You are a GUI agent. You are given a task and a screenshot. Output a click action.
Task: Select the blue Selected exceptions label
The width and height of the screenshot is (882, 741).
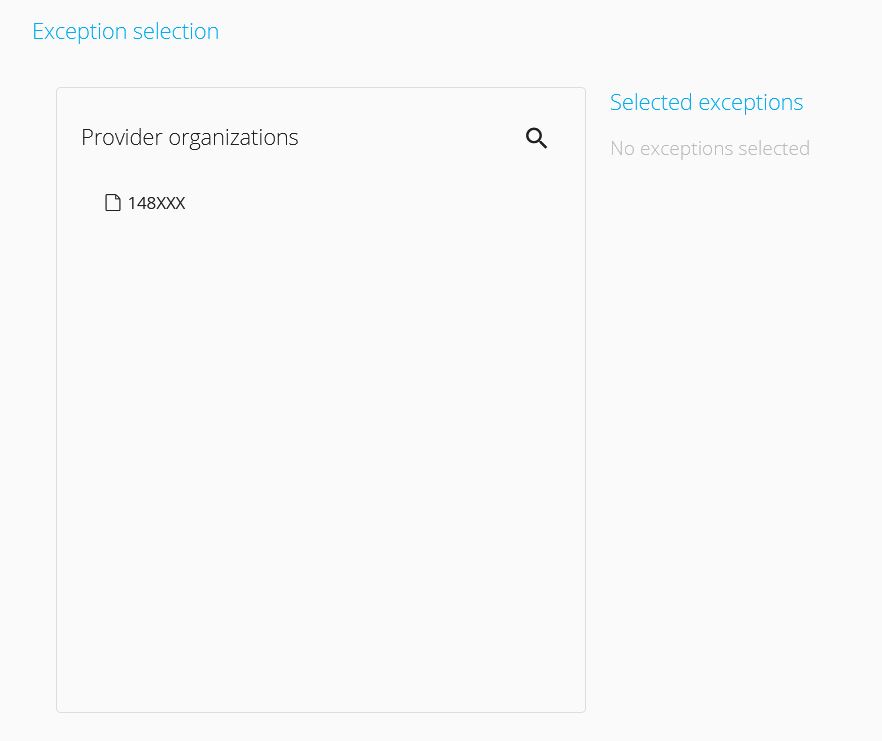click(706, 103)
